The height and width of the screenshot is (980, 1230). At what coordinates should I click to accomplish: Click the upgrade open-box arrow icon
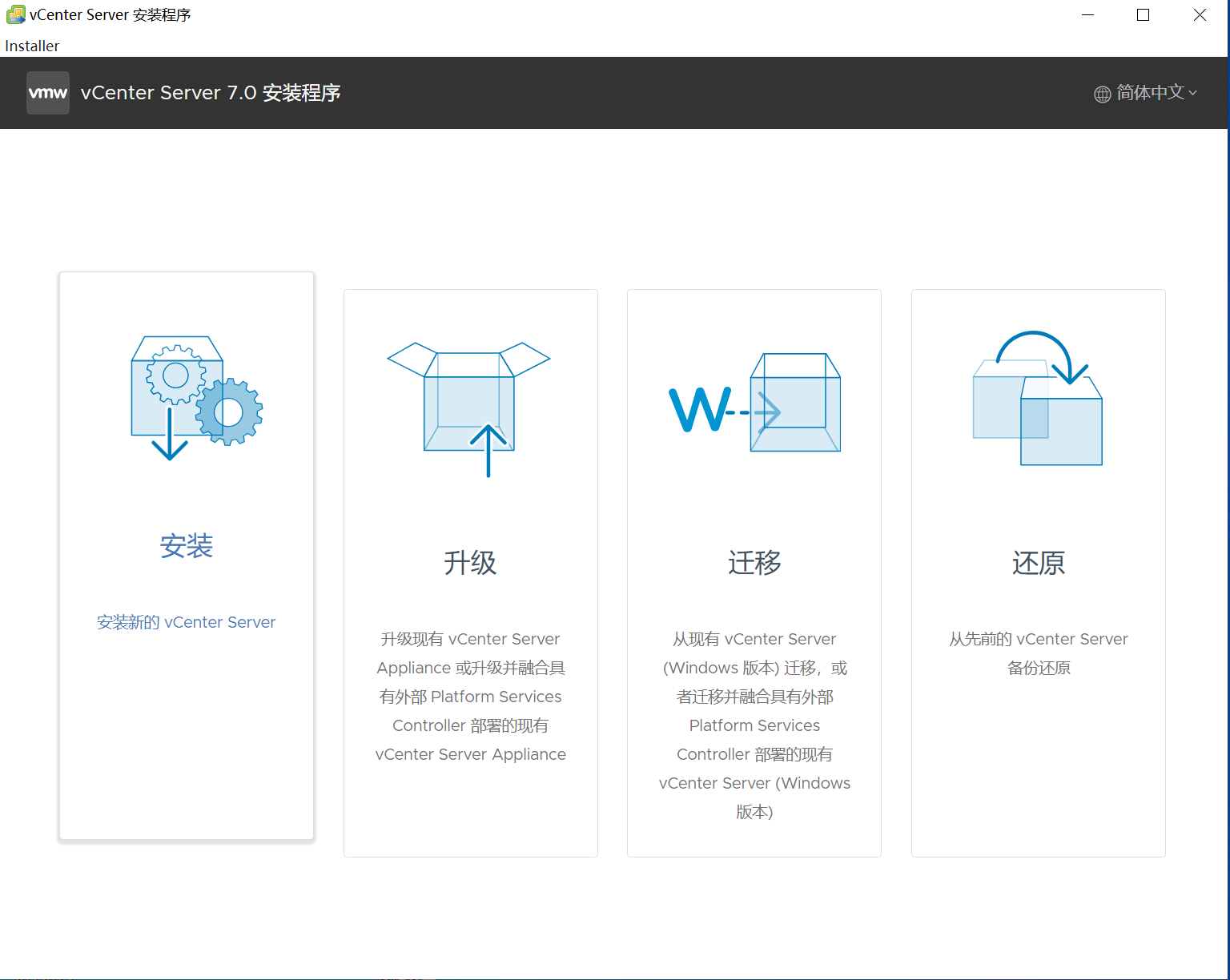pos(469,409)
